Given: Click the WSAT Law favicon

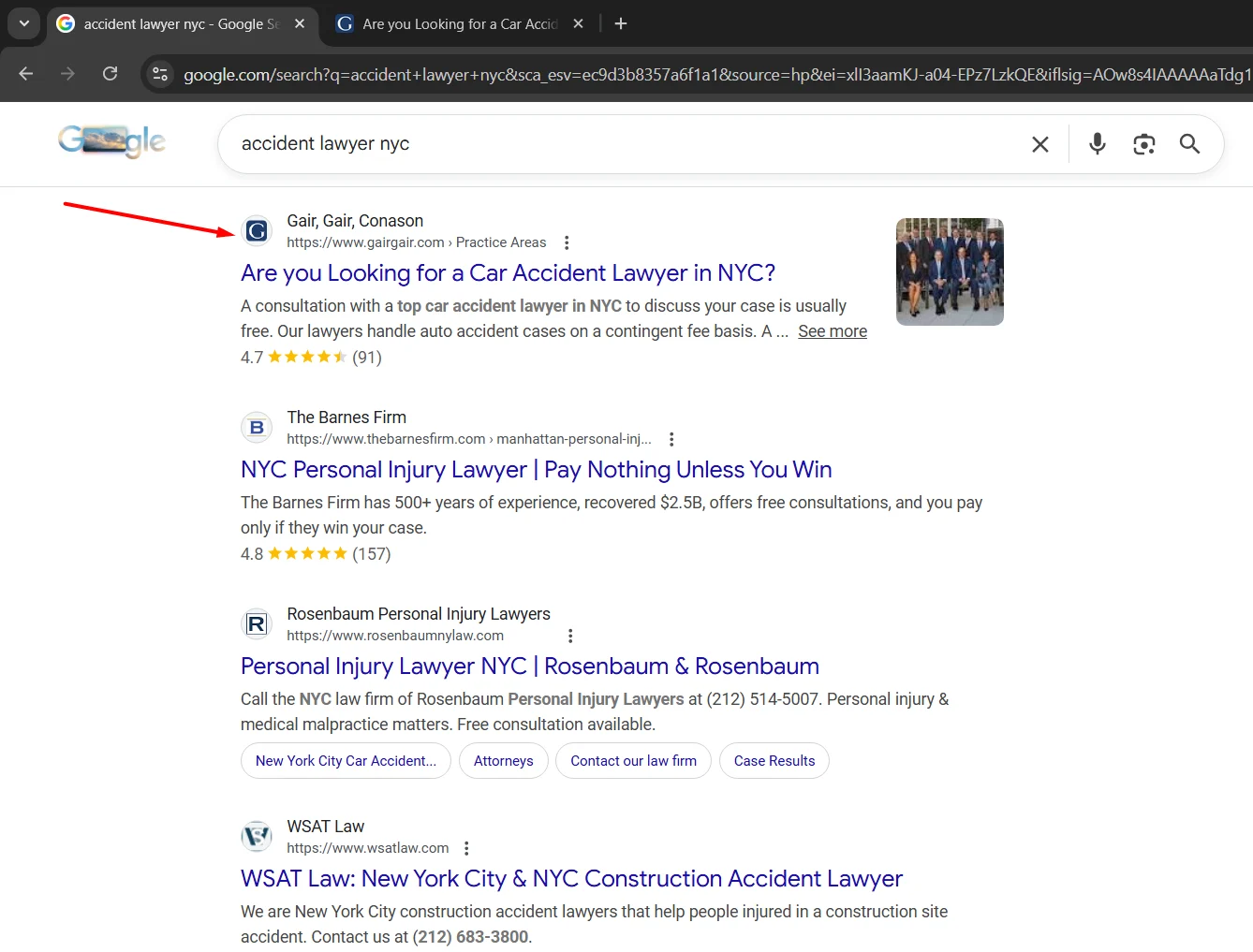Looking at the screenshot, I should pos(257,836).
